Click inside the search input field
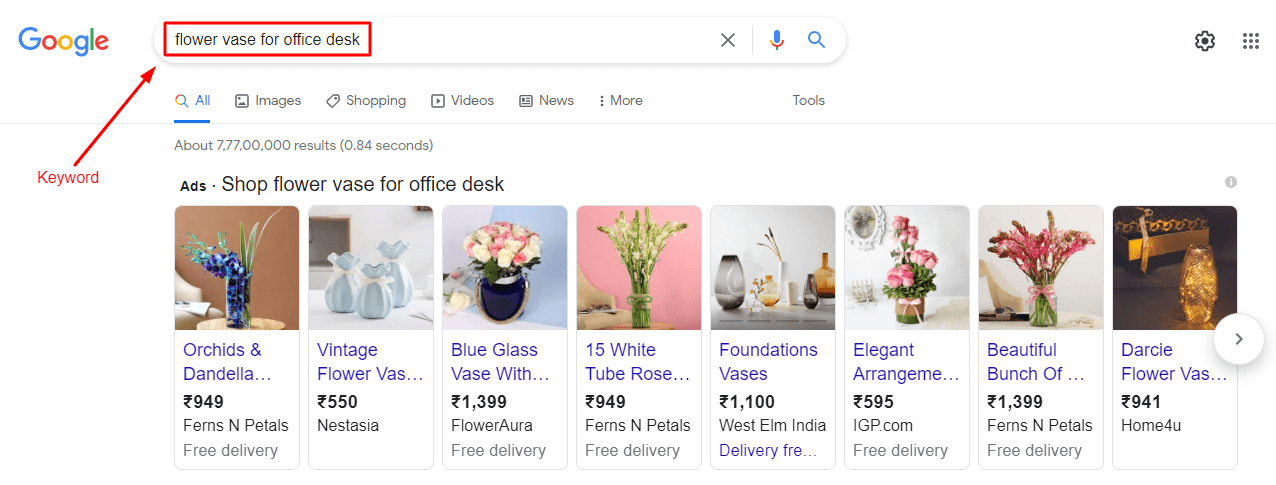 tap(440, 40)
